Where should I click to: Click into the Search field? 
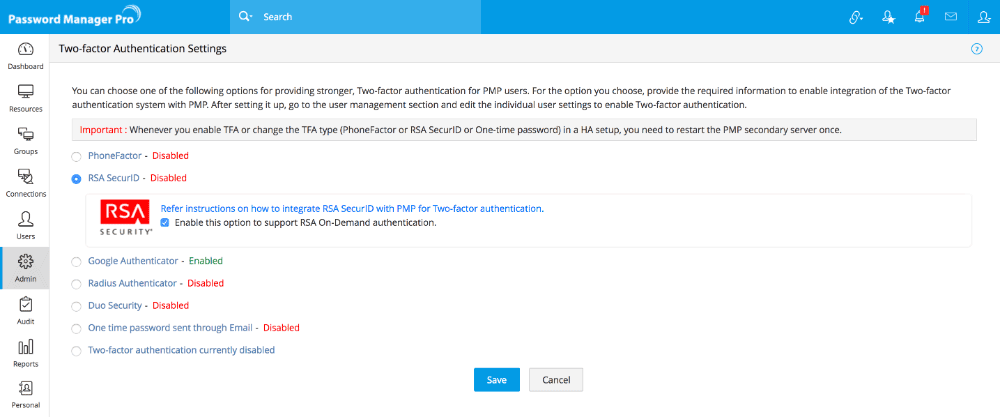(x=400, y=17)
